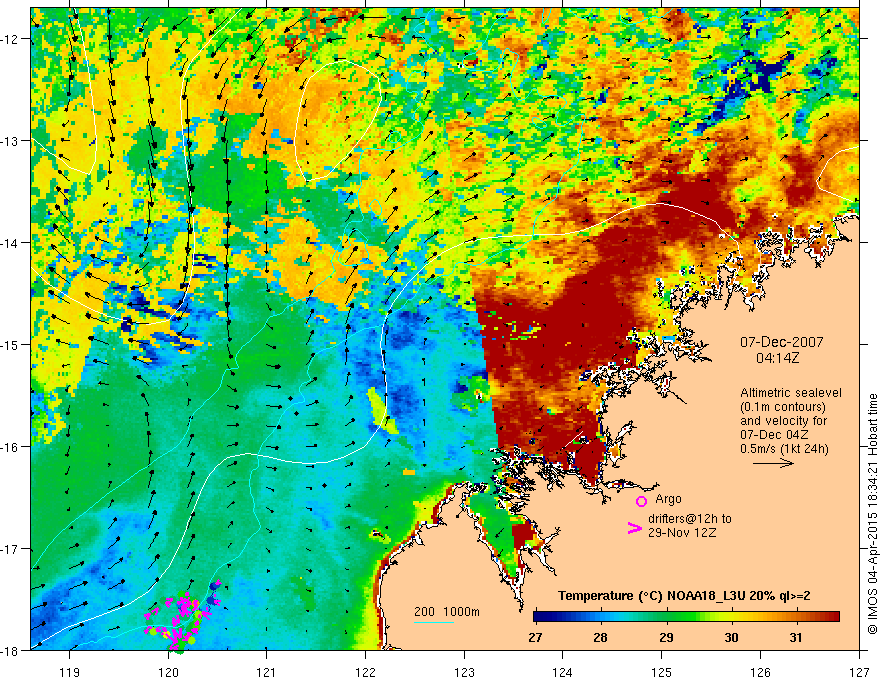The width and height of the screenshot is (880, 680).
Task: Click the latitude axis label -17
Action: [11, 549]
